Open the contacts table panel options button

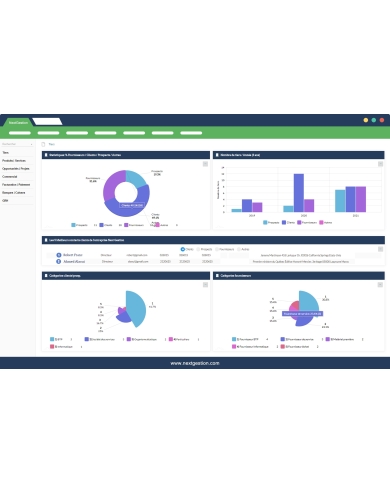[x=380, y=249]
